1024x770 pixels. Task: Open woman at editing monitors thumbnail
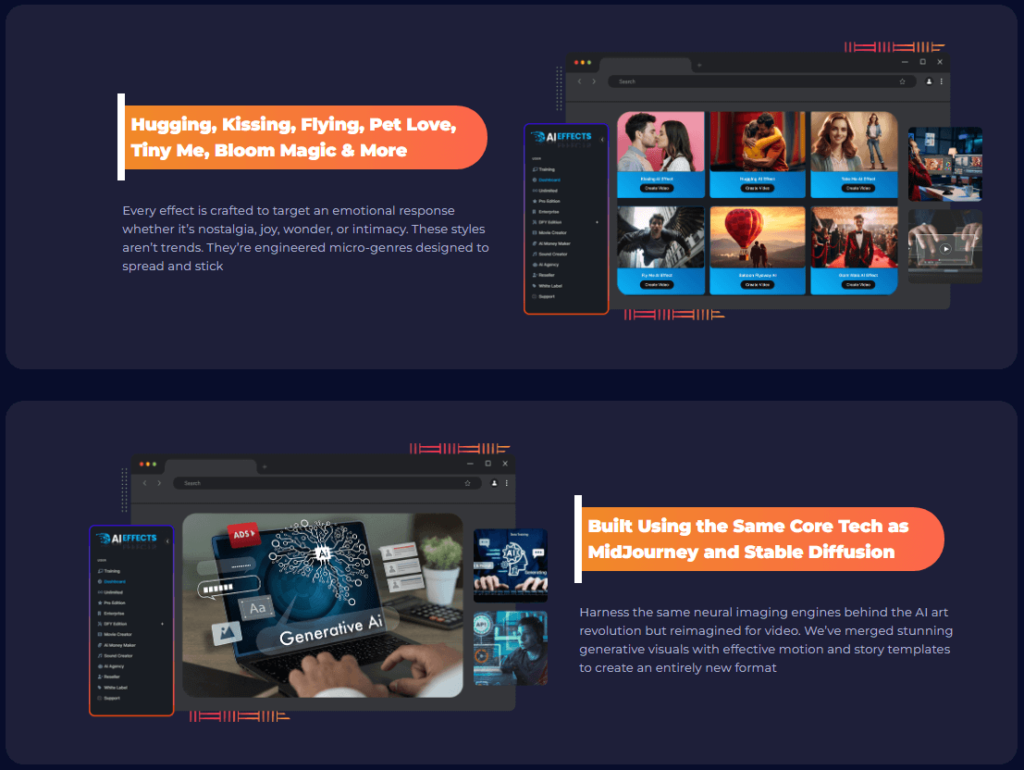(x=945, y=164)
